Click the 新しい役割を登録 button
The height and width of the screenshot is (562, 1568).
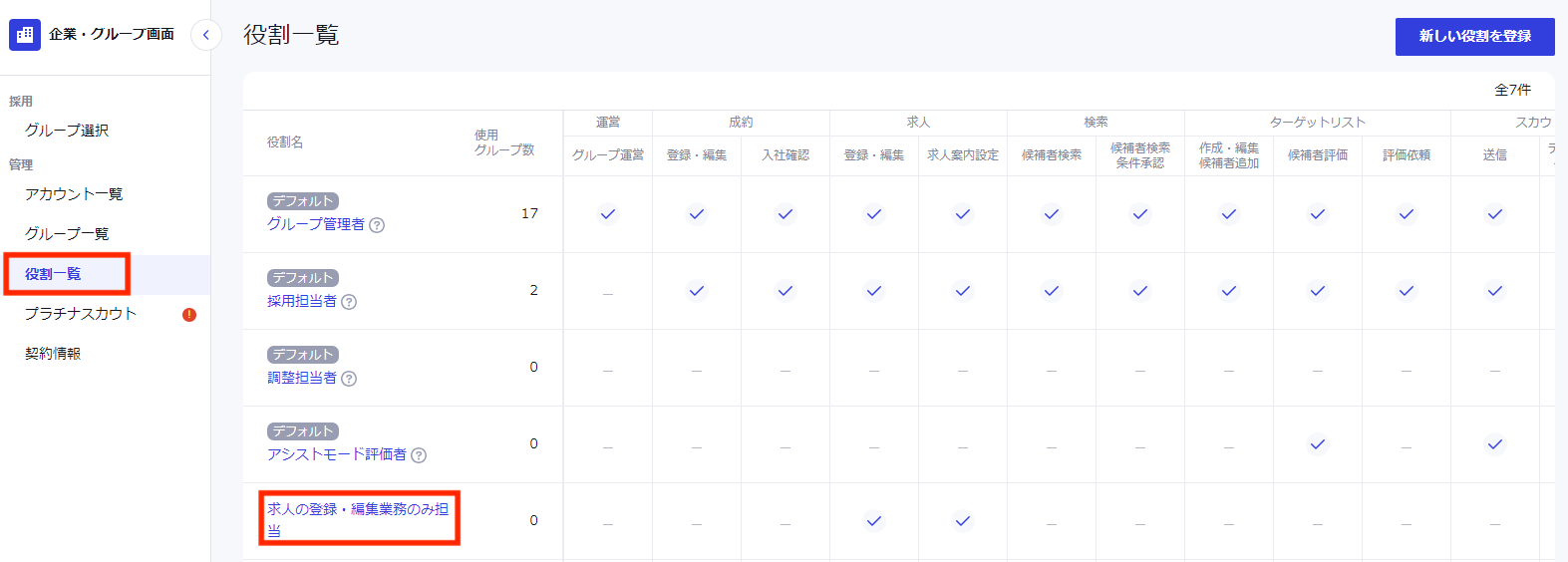point(1475,36)
